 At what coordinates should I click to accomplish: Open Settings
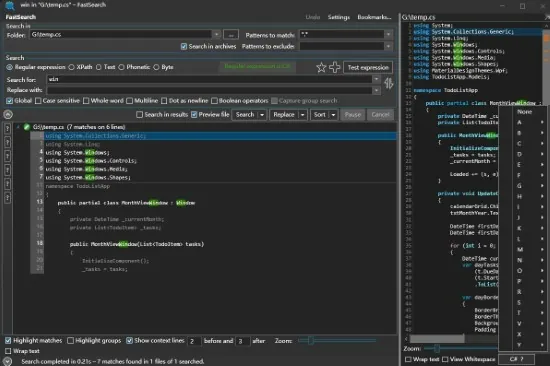point(338,17)
